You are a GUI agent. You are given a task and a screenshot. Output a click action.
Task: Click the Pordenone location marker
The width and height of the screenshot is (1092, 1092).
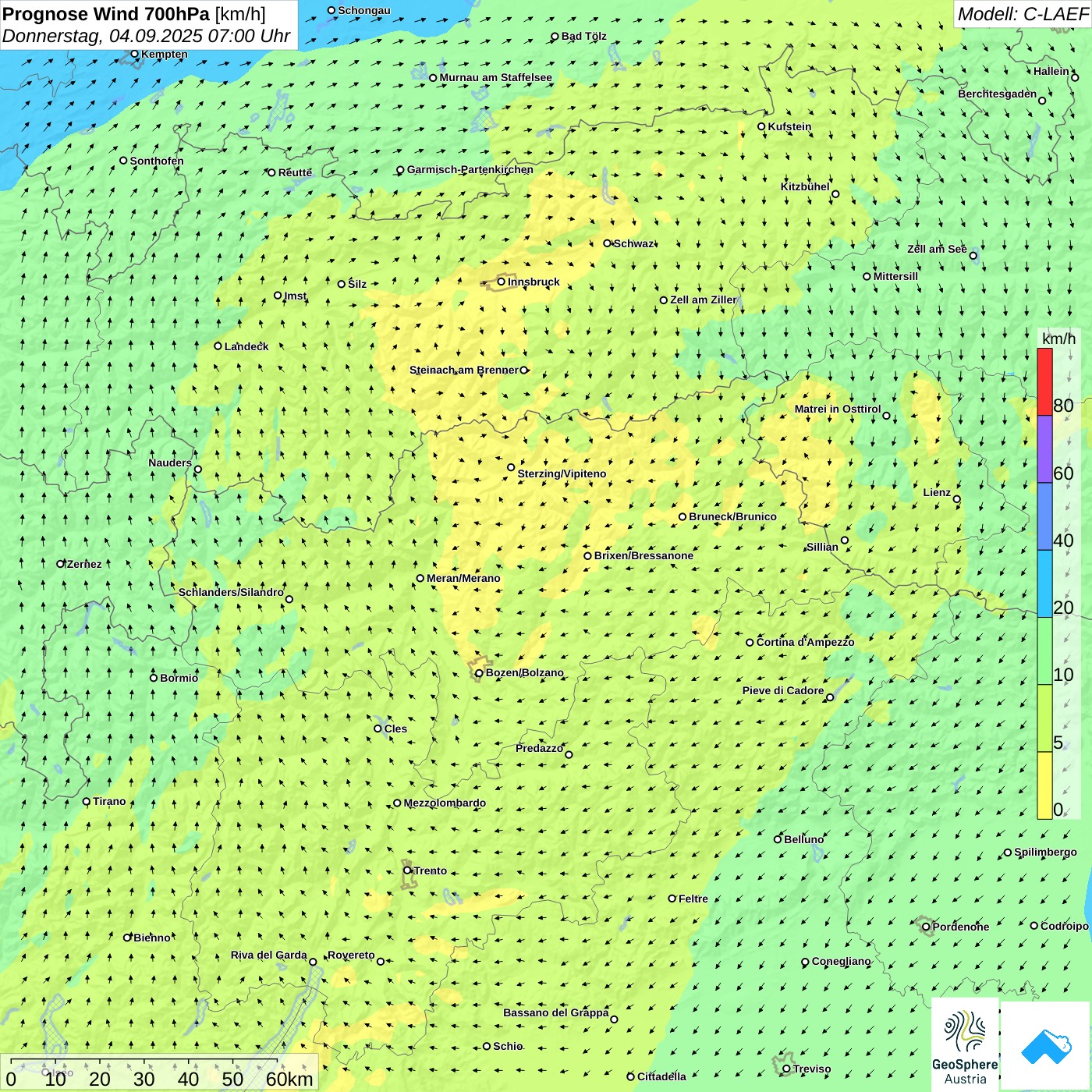tap(926, 927)
